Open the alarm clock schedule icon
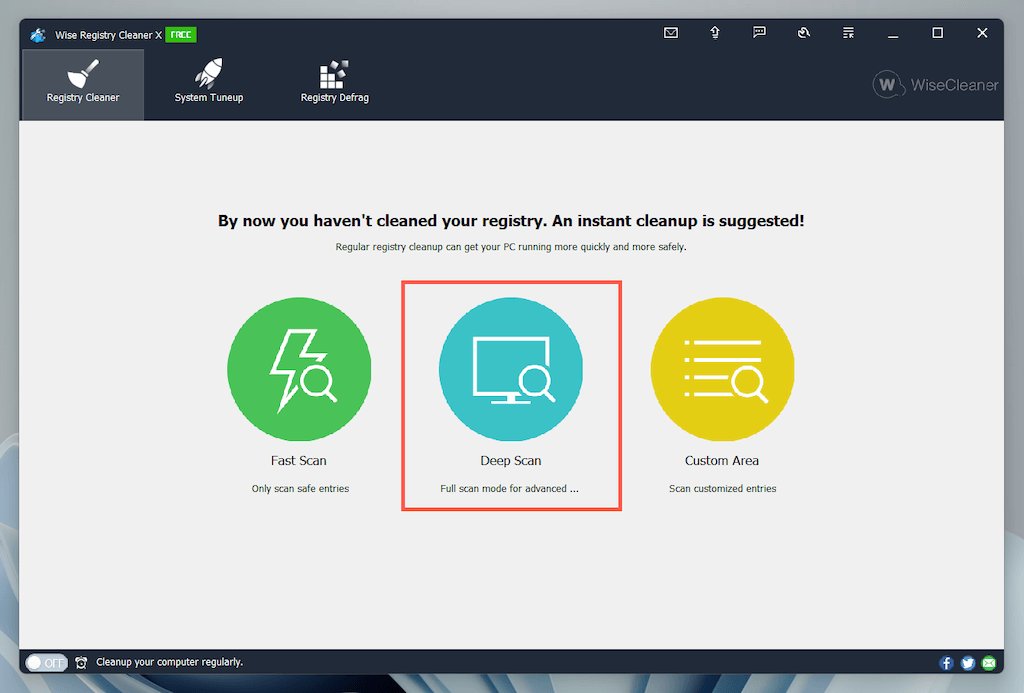Screen dimensions: 1024x693 point(81,662)
